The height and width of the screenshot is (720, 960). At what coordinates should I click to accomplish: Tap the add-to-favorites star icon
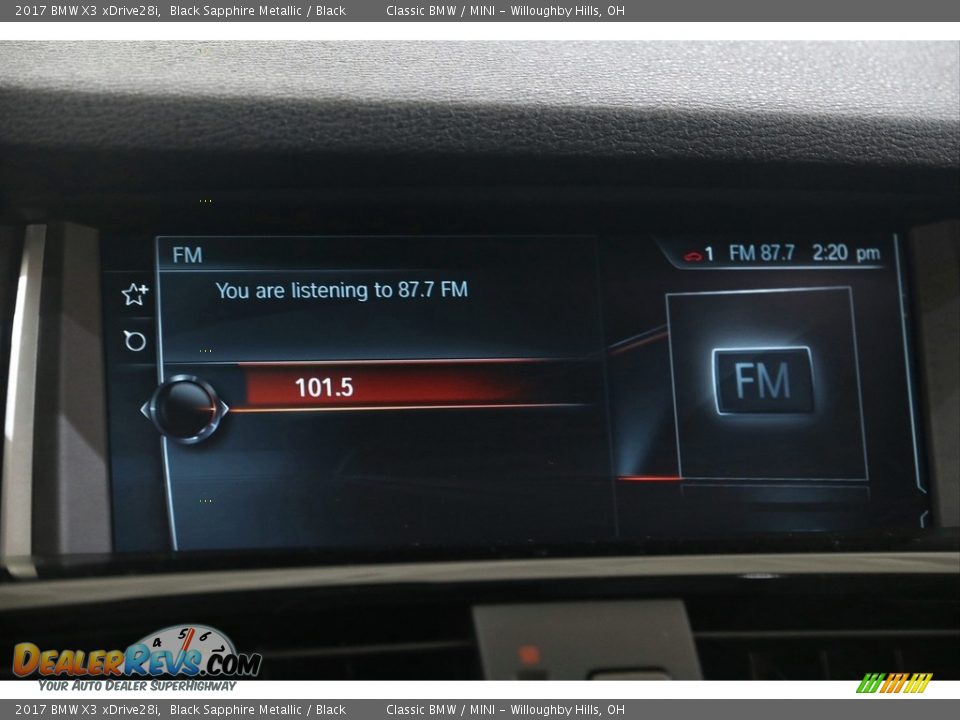click(135, 294)
